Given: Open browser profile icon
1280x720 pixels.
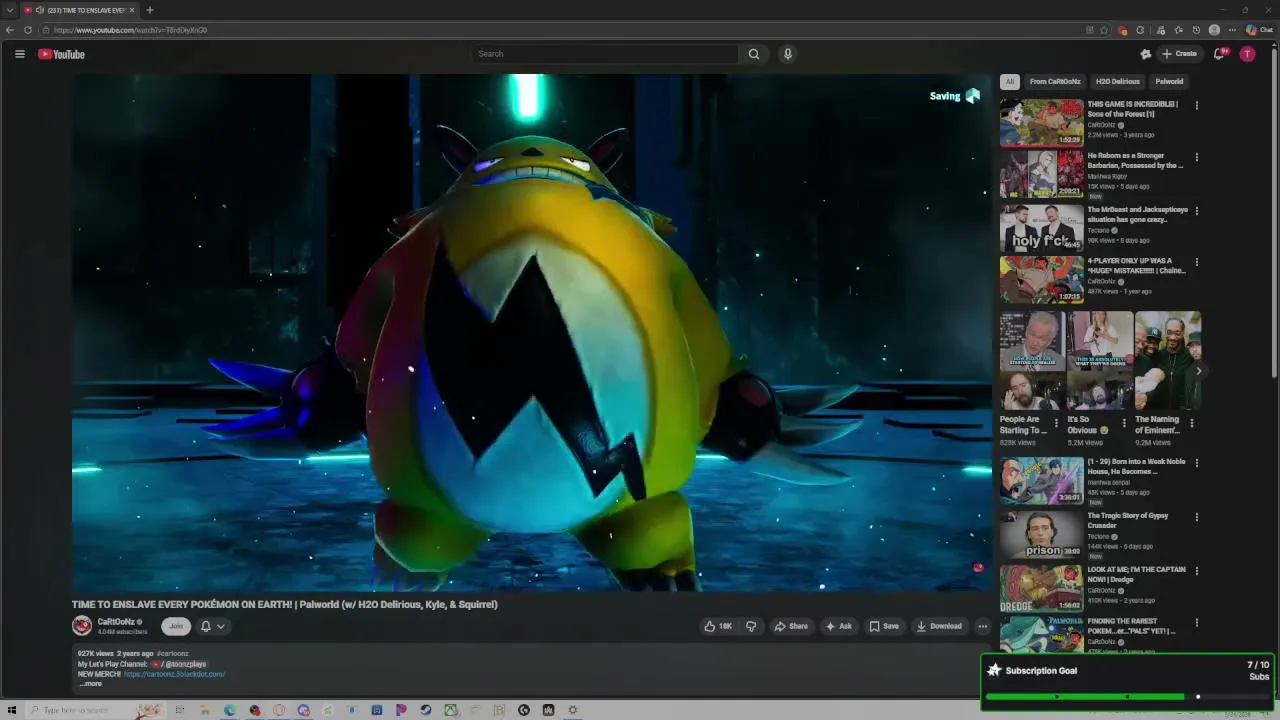Looking at the screenshot, I should 1214,30.
